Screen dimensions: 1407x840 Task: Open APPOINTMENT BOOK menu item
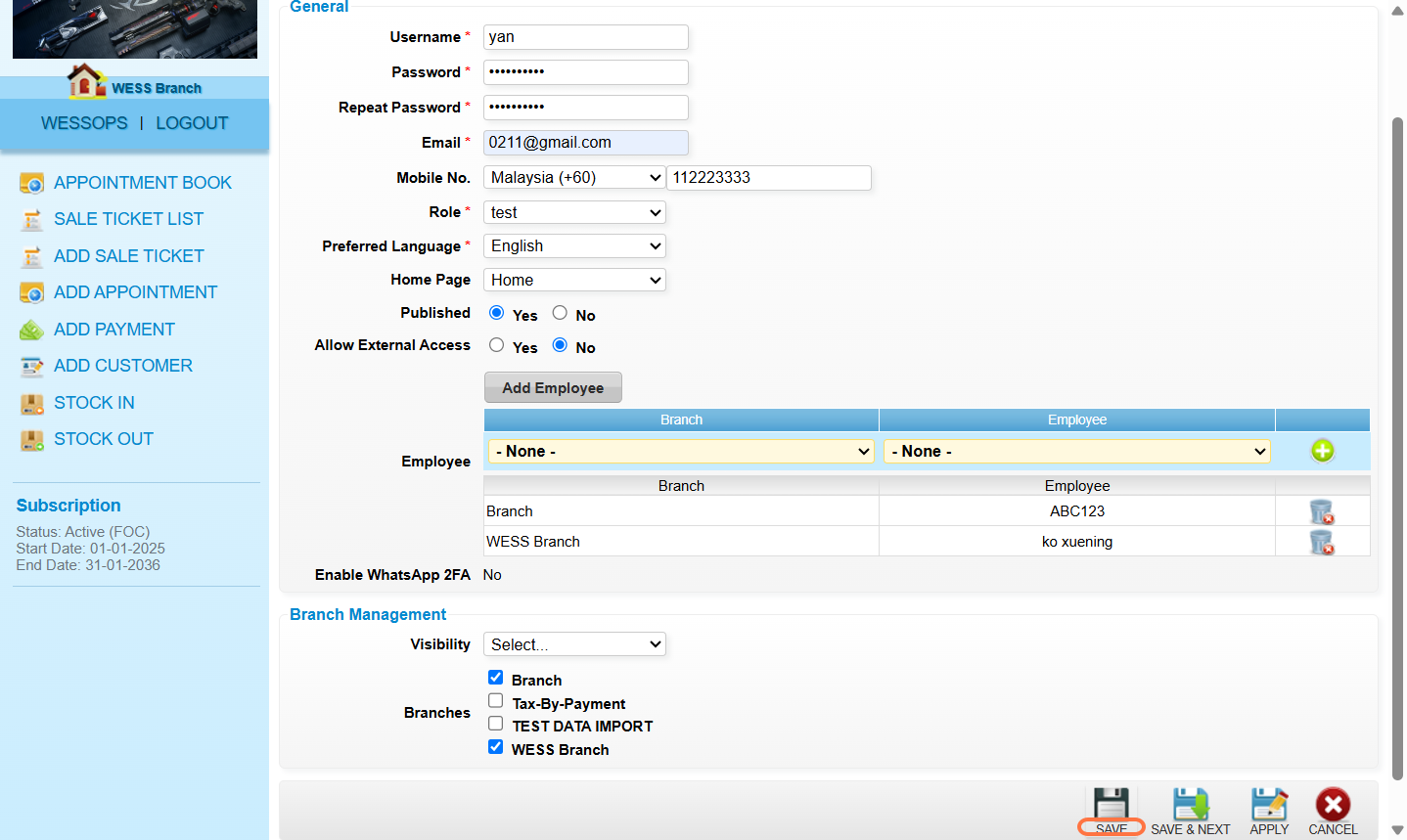pos(143,183)
